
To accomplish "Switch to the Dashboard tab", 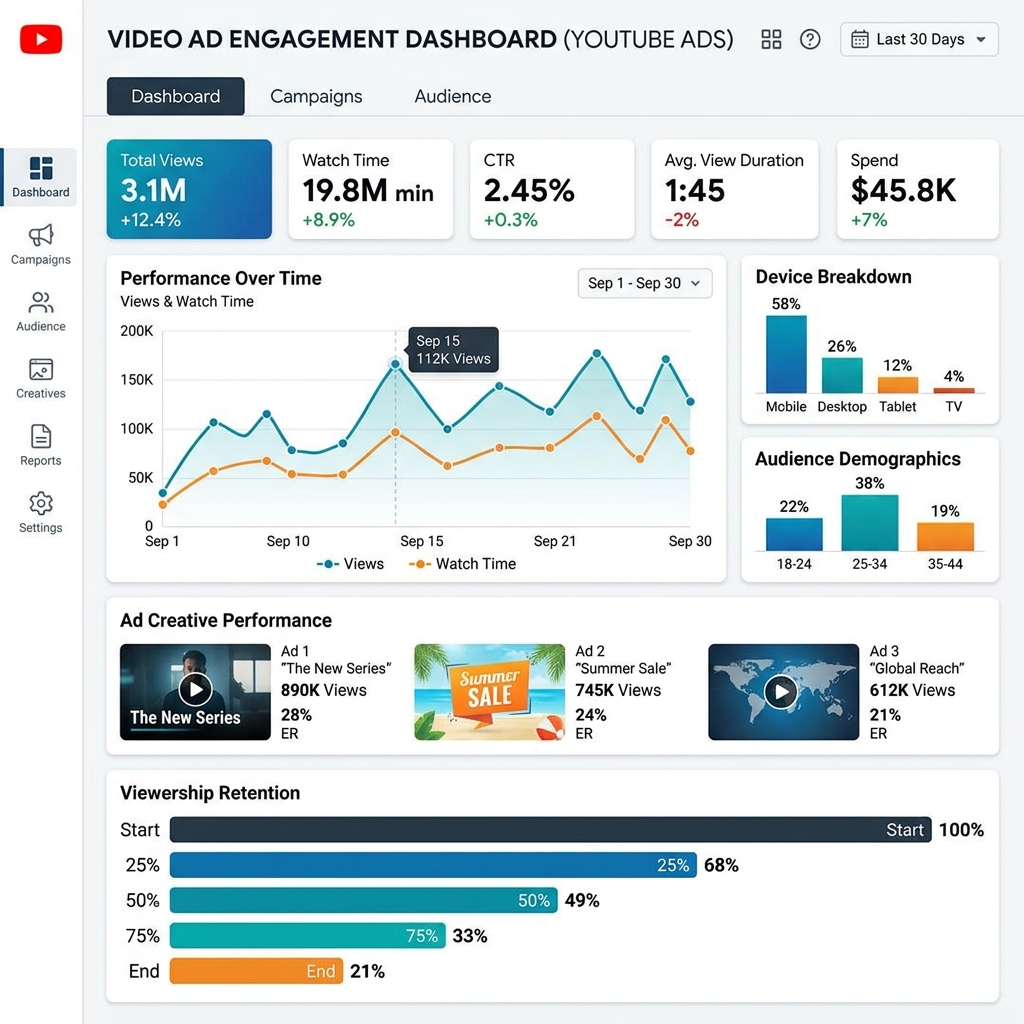I will tap(176, 96).
